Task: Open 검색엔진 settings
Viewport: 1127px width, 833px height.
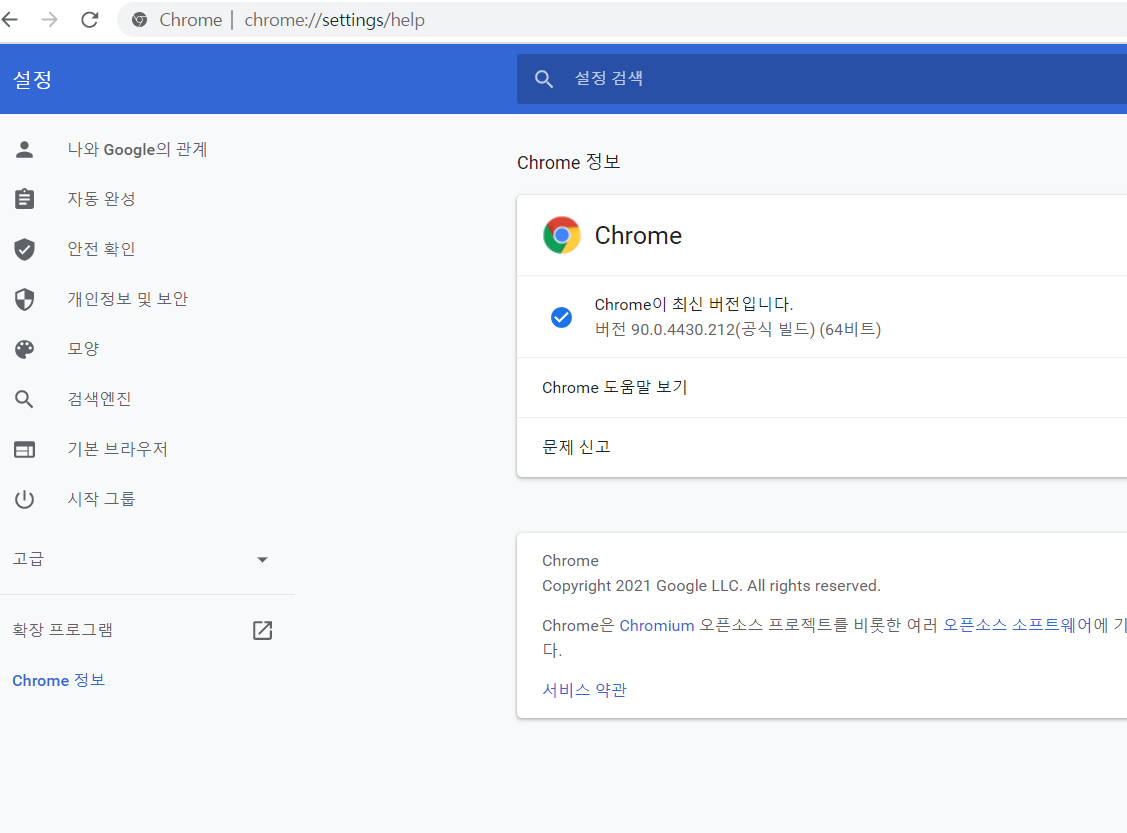Action: tap(99, 399)
